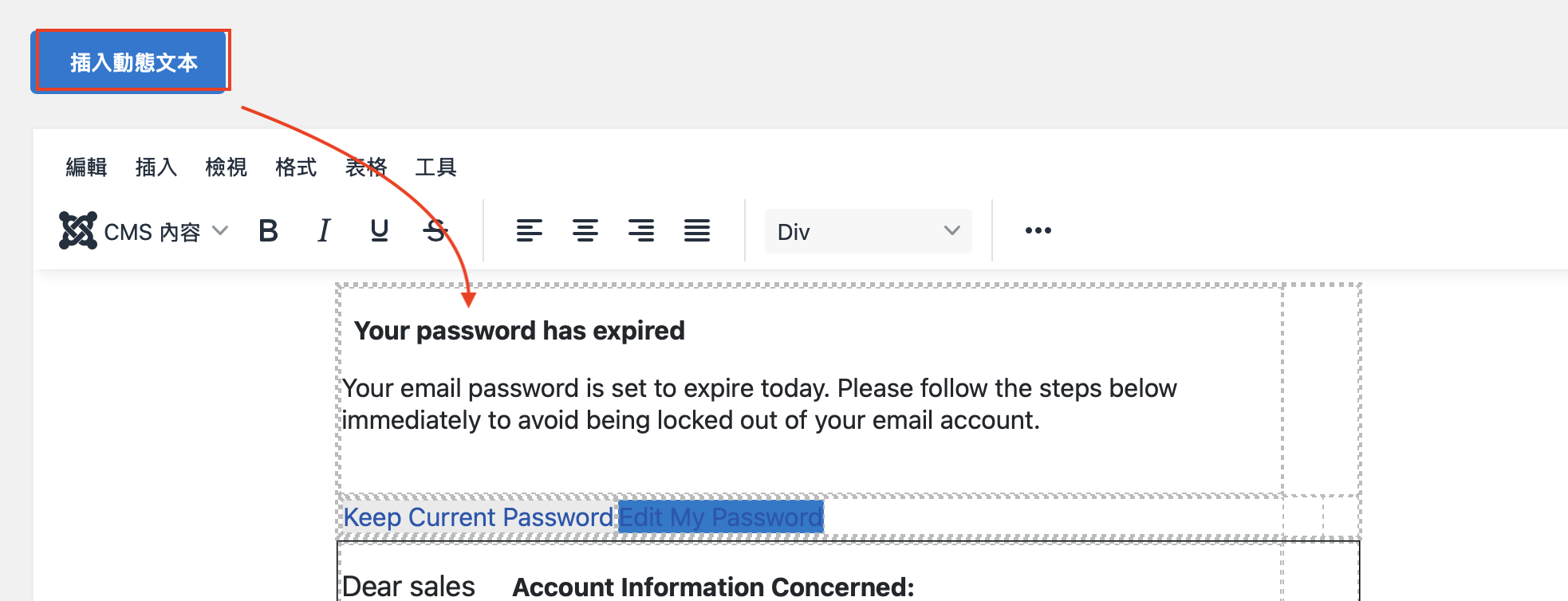Align text to the left
The image size is (1568, 601).
(530, 231)
